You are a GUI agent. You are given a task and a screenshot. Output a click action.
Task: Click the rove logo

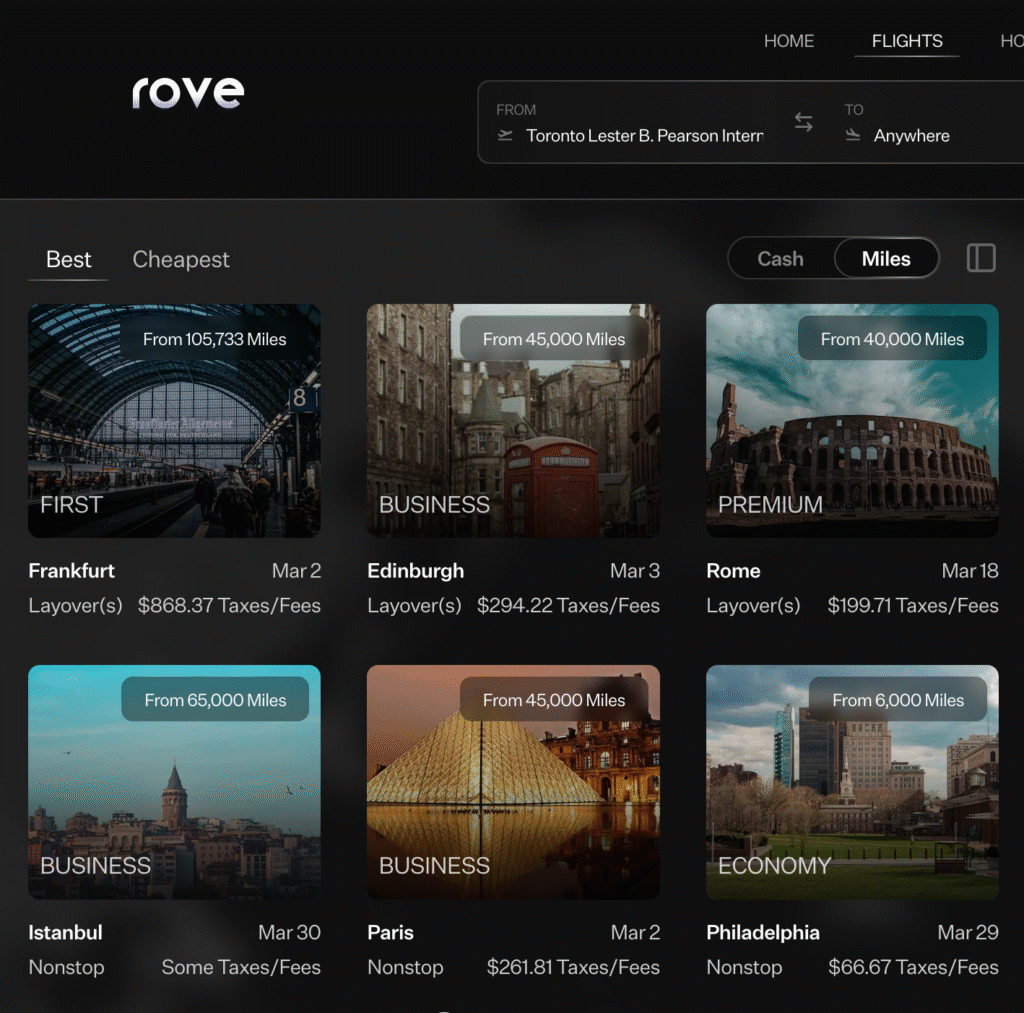tap(187, 92)
